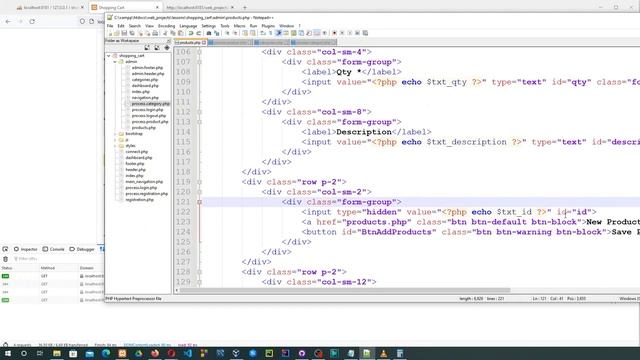Select admin.footer.php in the file tree
The width and height of the screenshot is (640, 360).
coord(147,68)
